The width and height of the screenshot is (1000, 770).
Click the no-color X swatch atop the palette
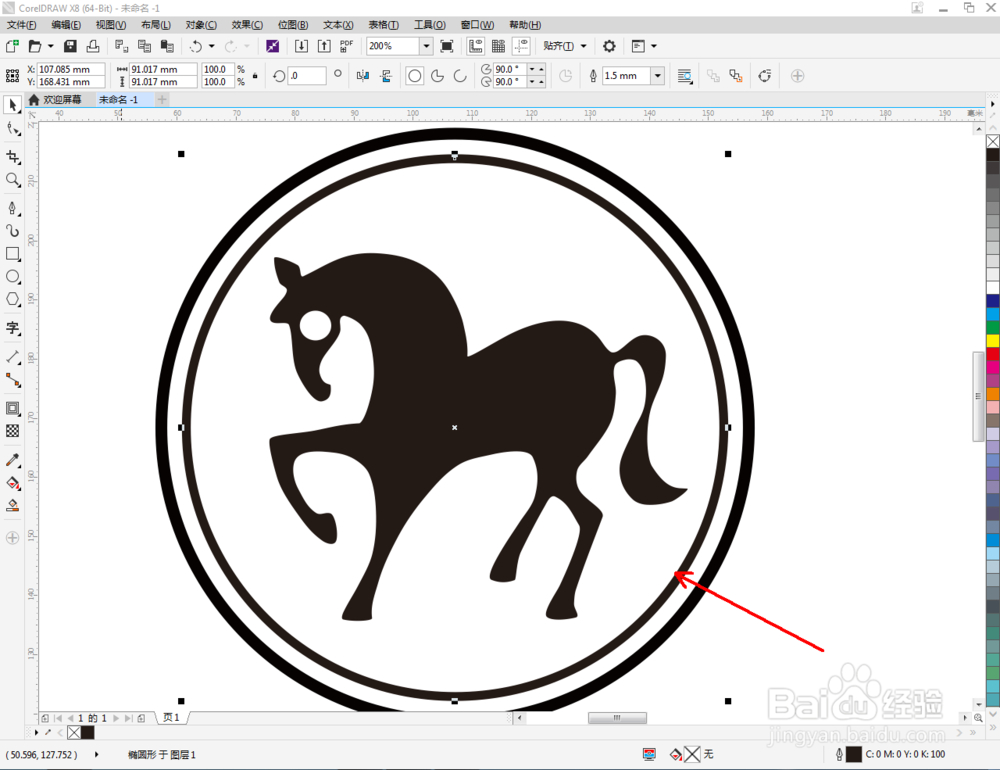click(x=993, y=141)
